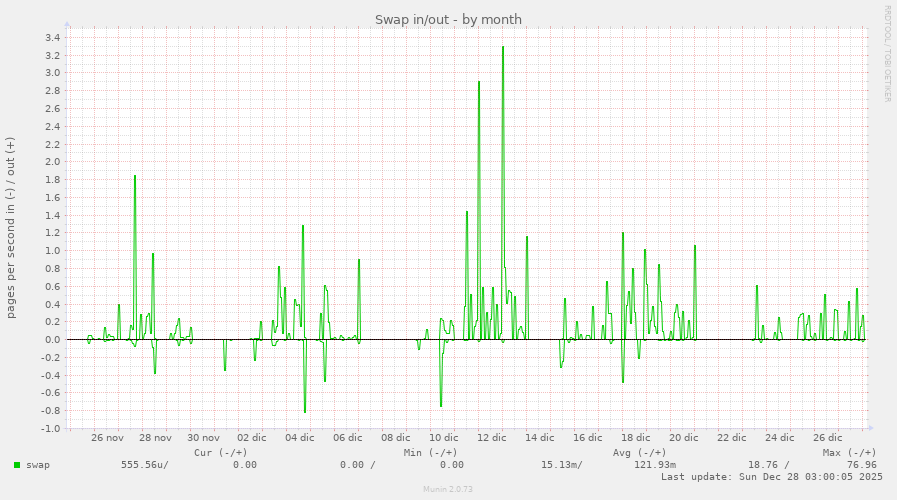Click the 26 dic date label
This screenshot has width=897, height=500.
point(827,437)
